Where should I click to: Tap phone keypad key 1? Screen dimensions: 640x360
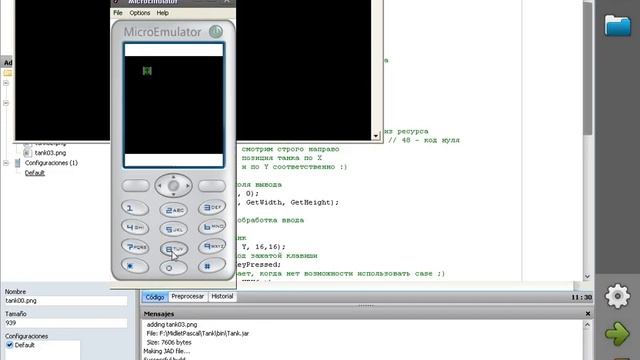click(x=135, y=208)
